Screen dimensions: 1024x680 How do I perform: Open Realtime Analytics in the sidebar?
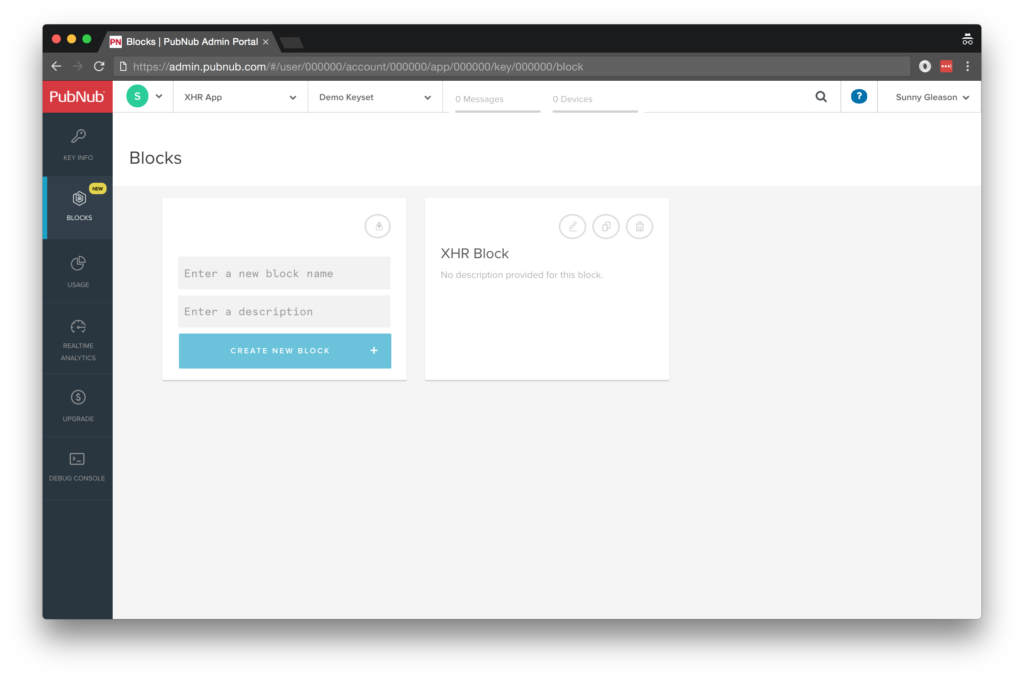[78, 339]
